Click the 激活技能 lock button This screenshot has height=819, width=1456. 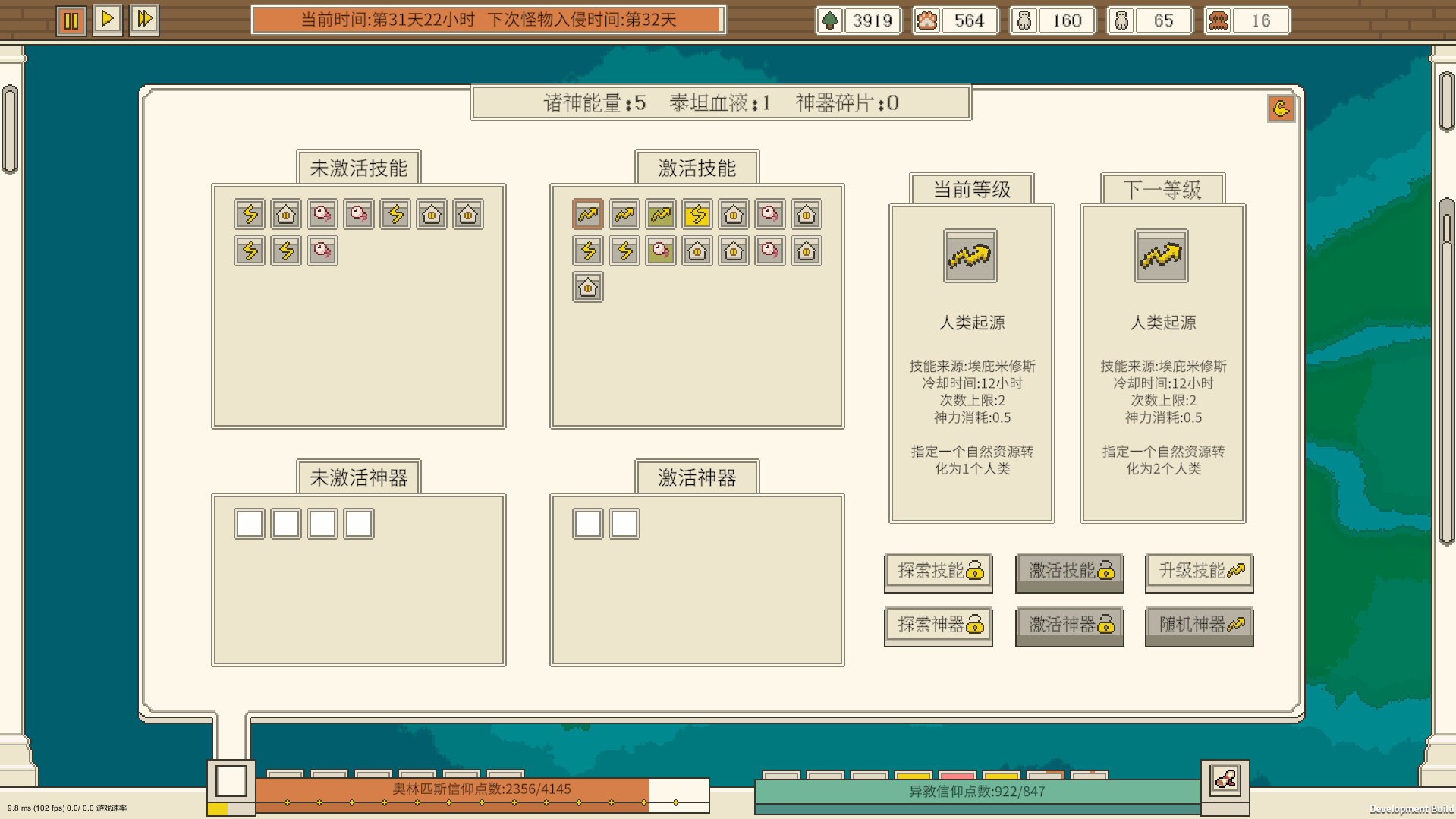click(x=1070, y=572)
